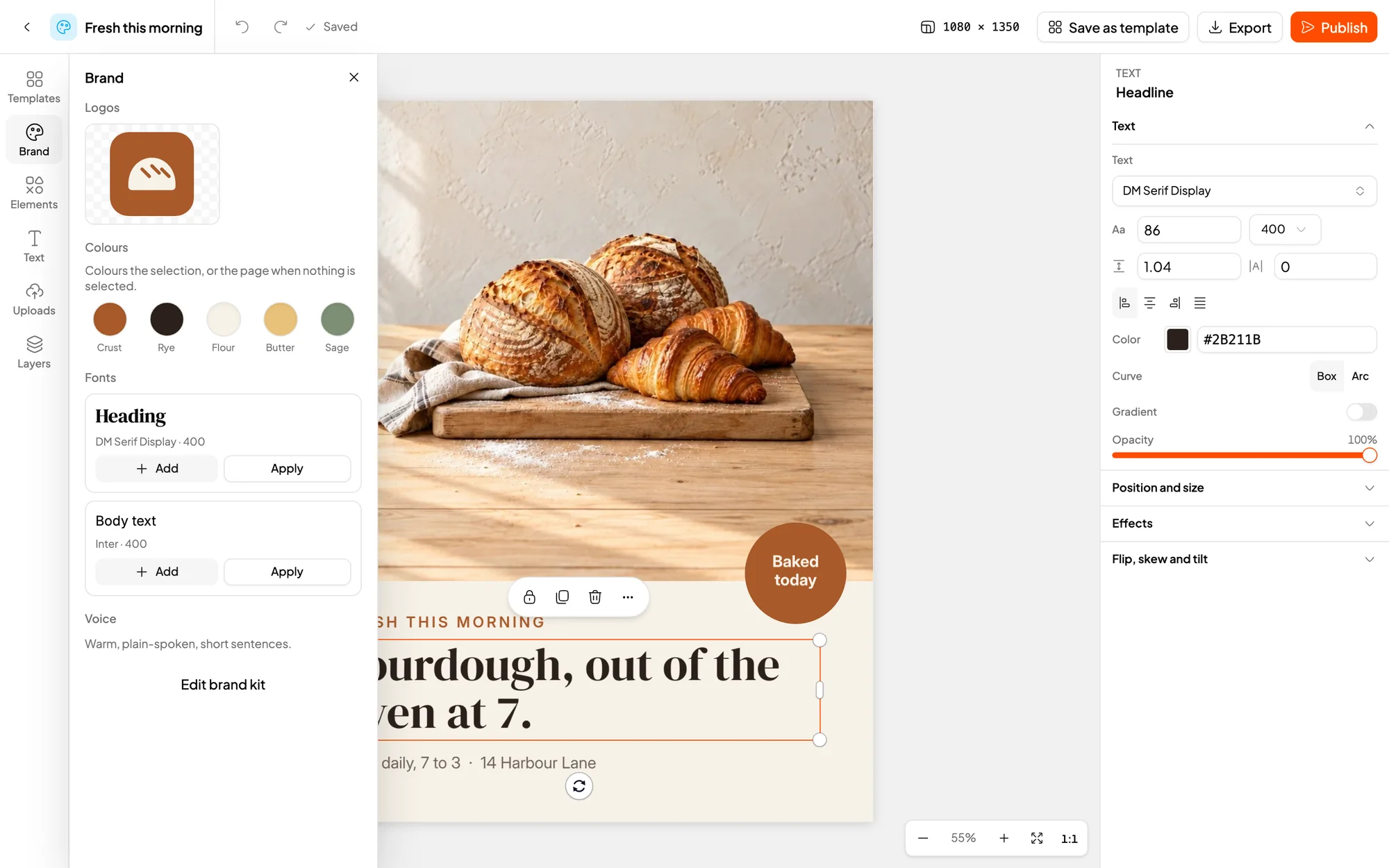
Task: Open the Uploads sidebar tab
Action: pos(34,299)
